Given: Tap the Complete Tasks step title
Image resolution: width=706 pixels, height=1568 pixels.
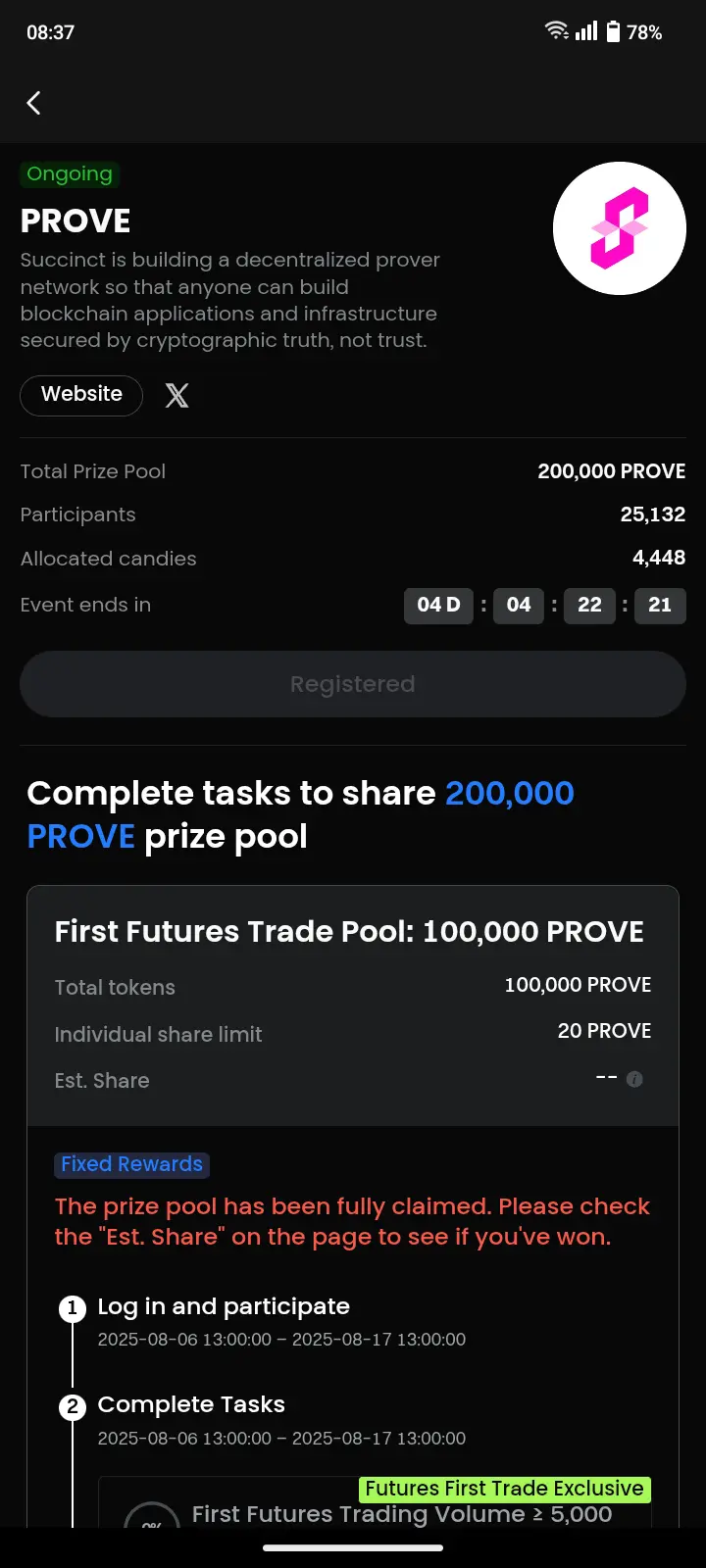Looking at the screenshot, I should (x=191, y=1404).
